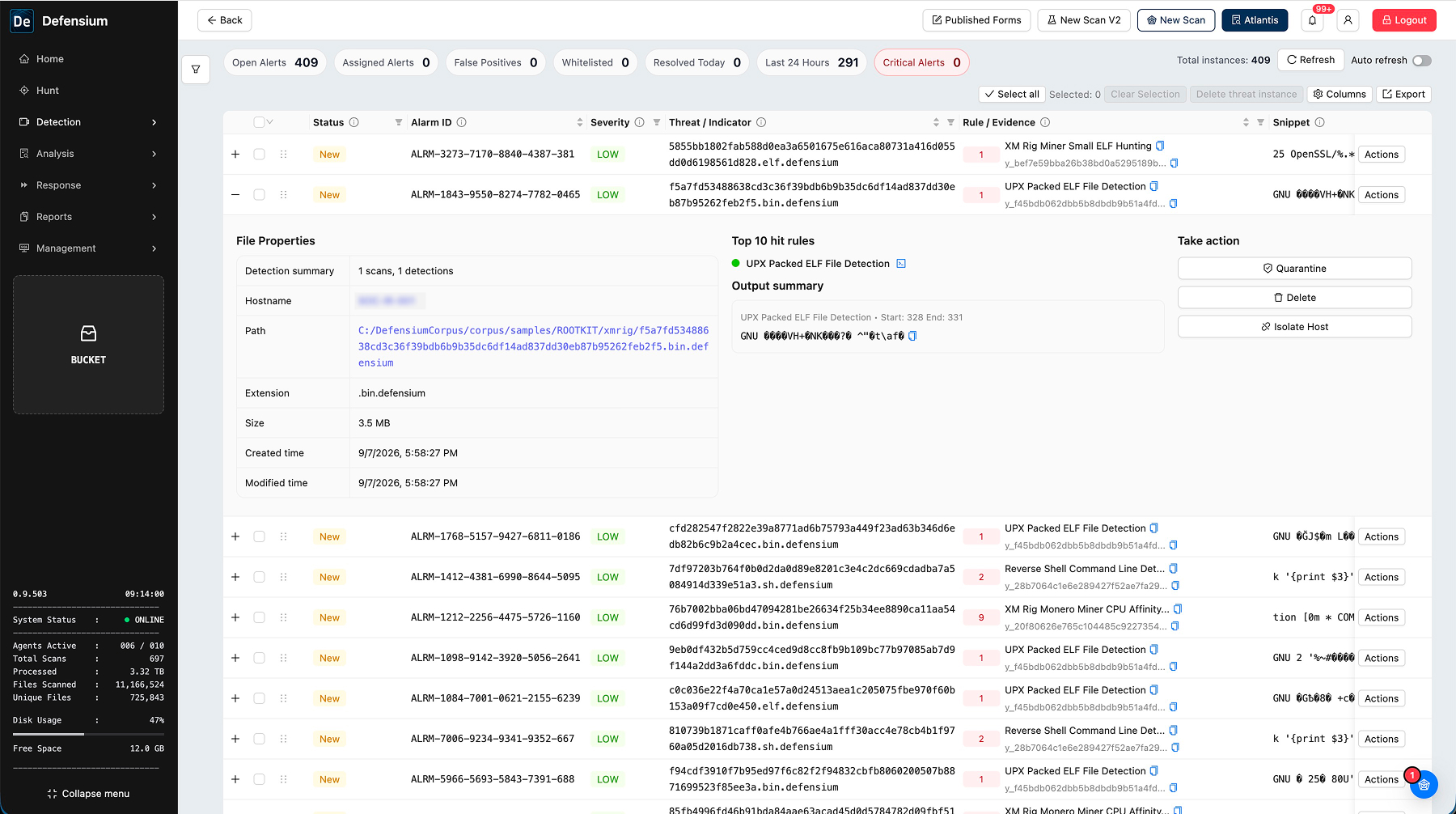The width and height of the screenshot is (1456, 814).
Task: Expand the ALRM-1412-4381-6990-8644-5095 row
Action: click(235, 577)
